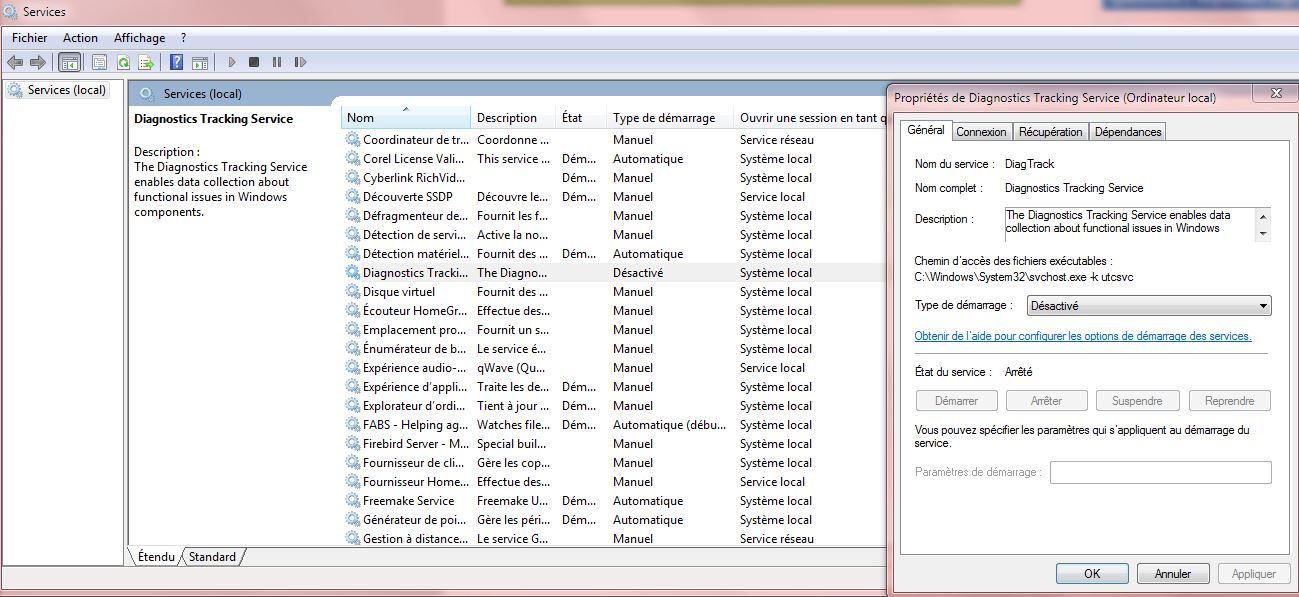Image resolution: width=1299 pixels, height=597 pixels.
Task: Click the Pause Service icon in toolbar
Action: point(277,62)
